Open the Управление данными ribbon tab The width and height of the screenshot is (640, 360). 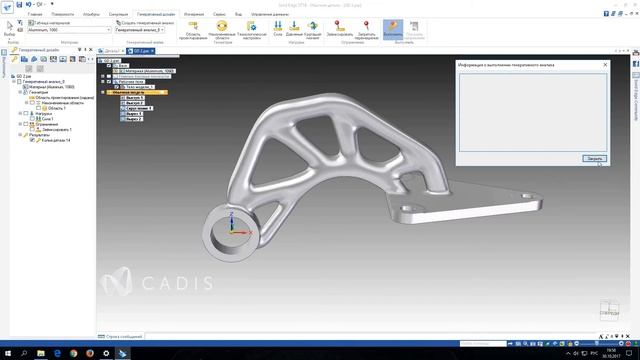click(x=270, y=14)
